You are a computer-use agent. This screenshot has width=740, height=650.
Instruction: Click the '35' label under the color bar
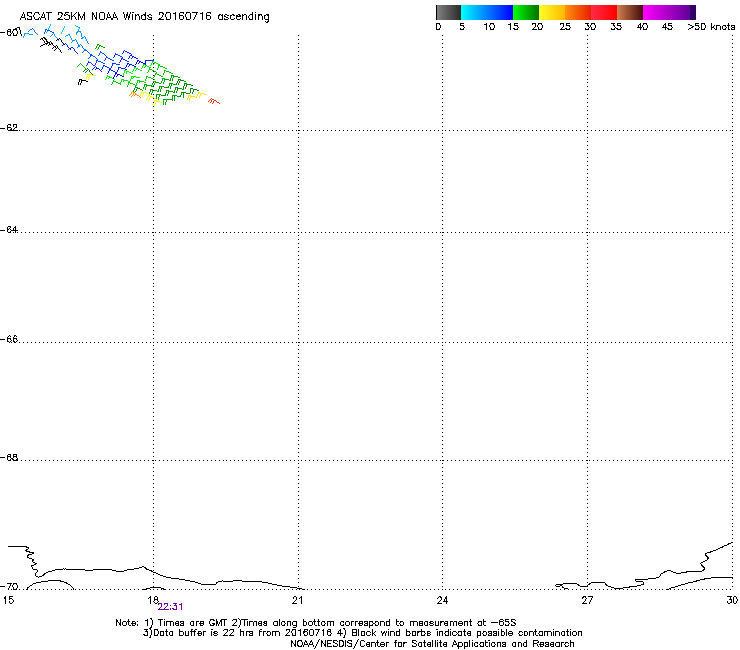[616, 27]
